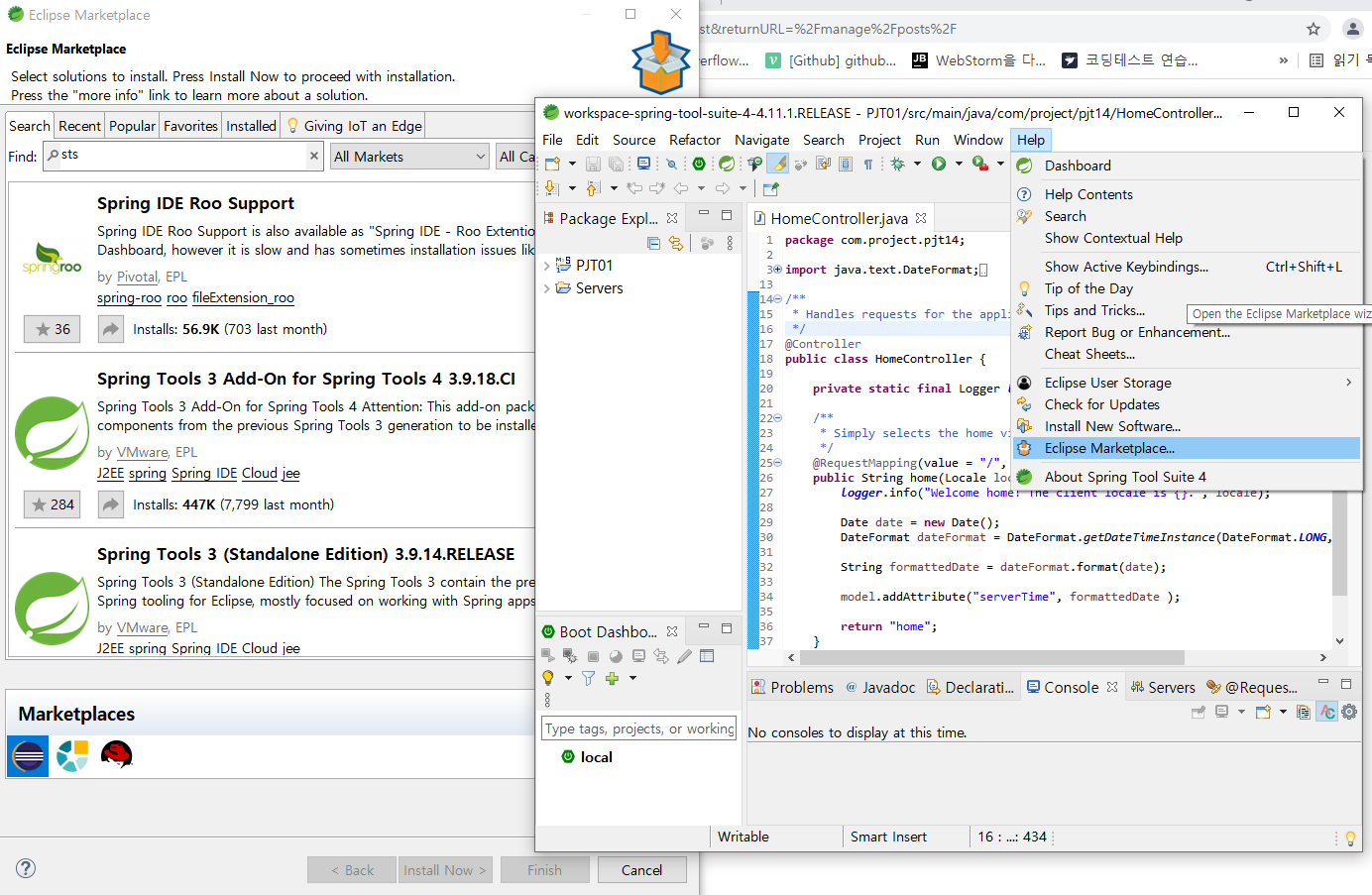Click the Open Console monitor icon in the toolbar
The width and height of the screenshot is (1372, 895).
click(644, 164)
